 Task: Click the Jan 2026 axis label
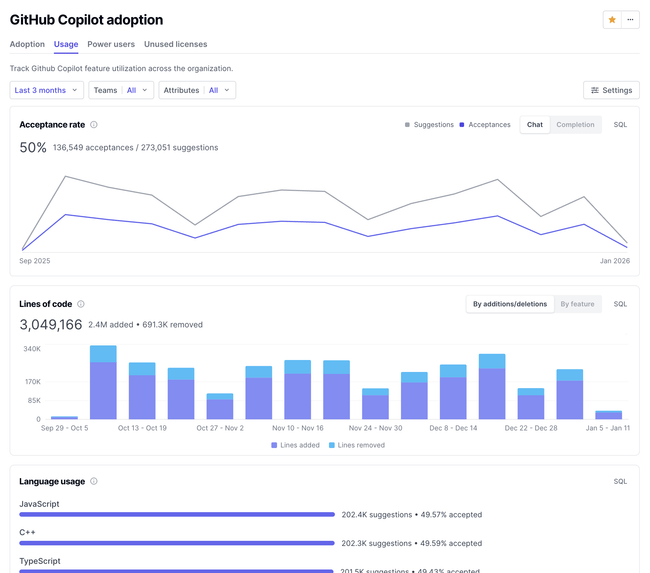pyautogui.click(x=615, y=261)
